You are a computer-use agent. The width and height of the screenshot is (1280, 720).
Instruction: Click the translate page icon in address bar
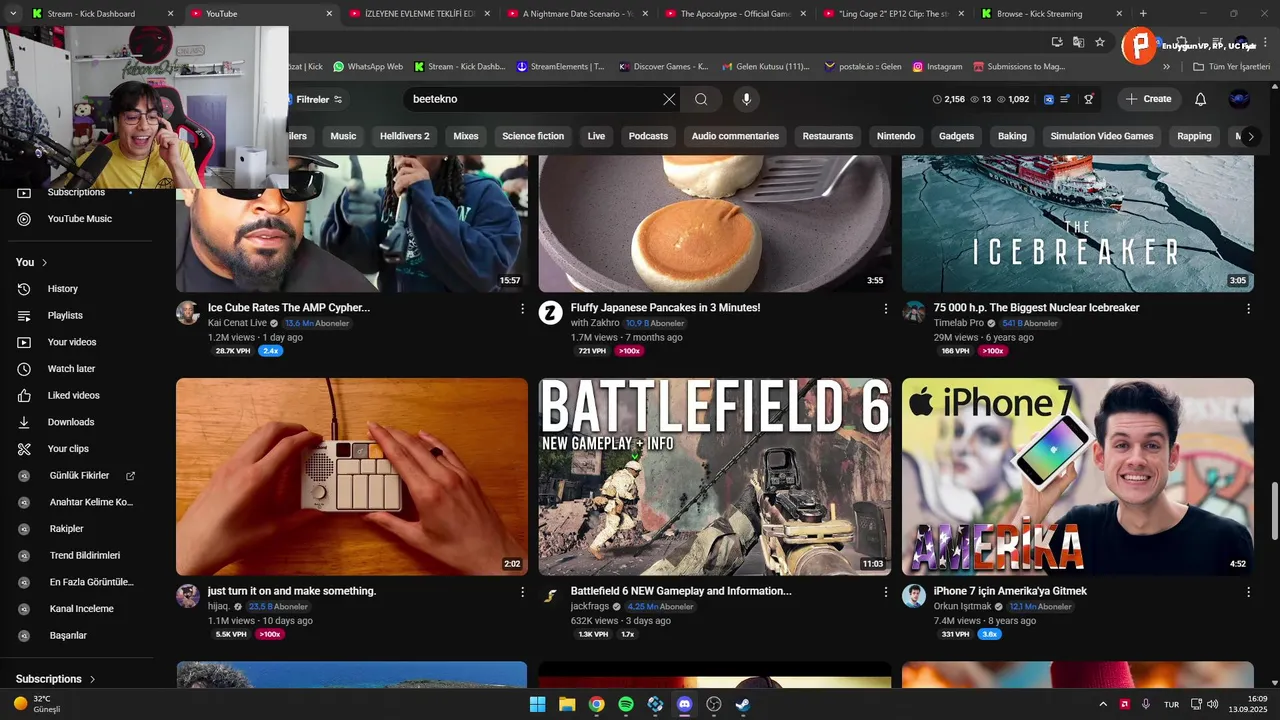(1078, 42)
